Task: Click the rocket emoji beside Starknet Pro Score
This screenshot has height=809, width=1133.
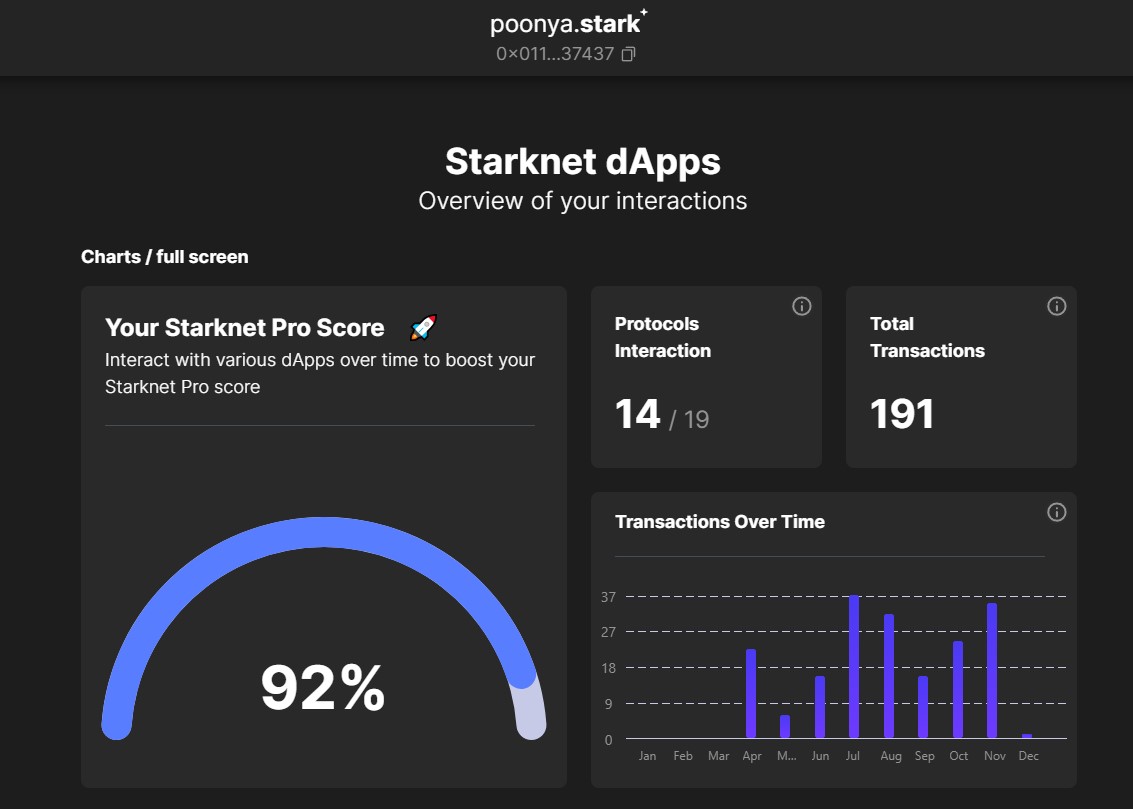Action: click(421, 326)
